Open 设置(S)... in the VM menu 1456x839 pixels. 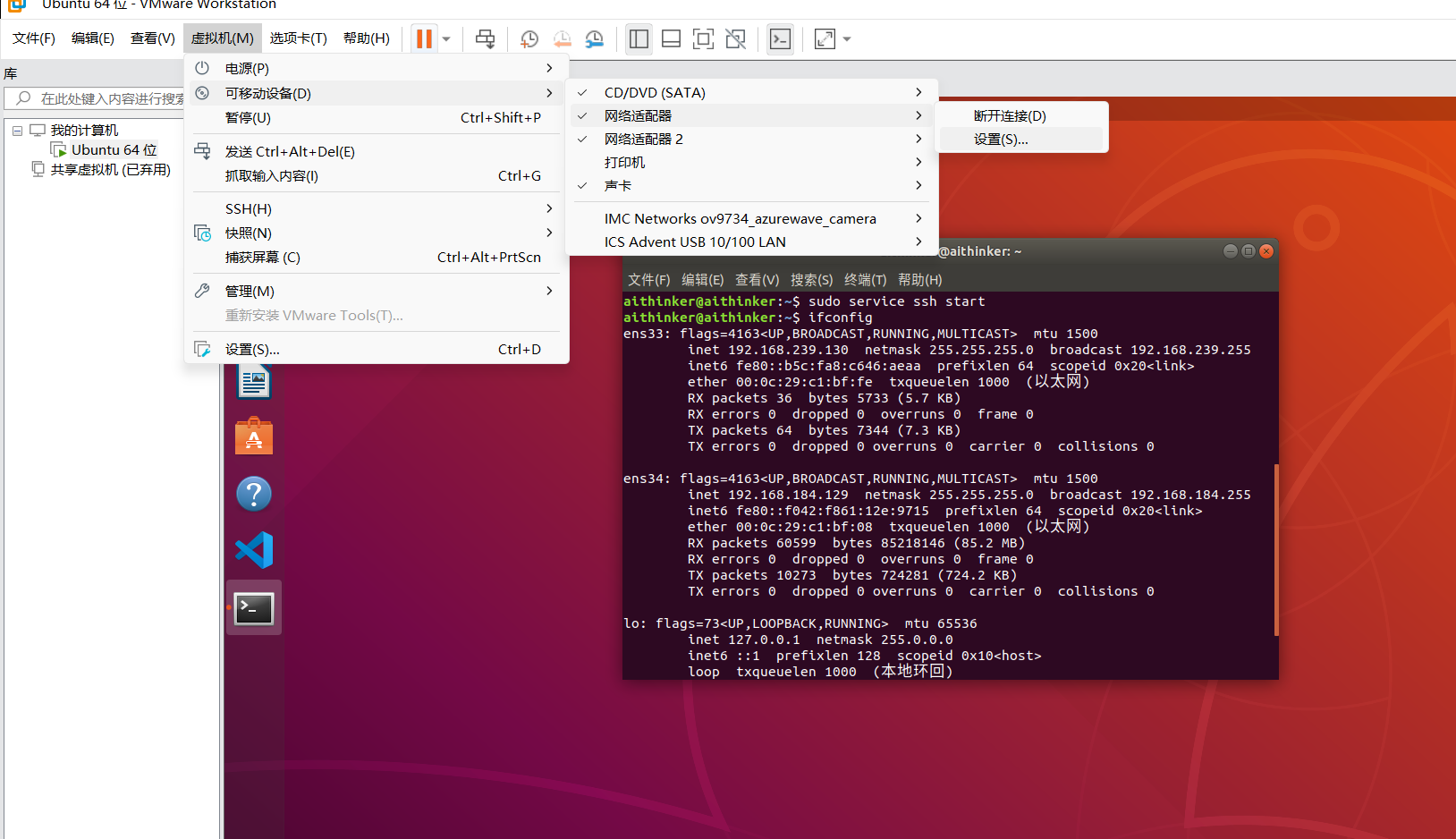[377, 349]
